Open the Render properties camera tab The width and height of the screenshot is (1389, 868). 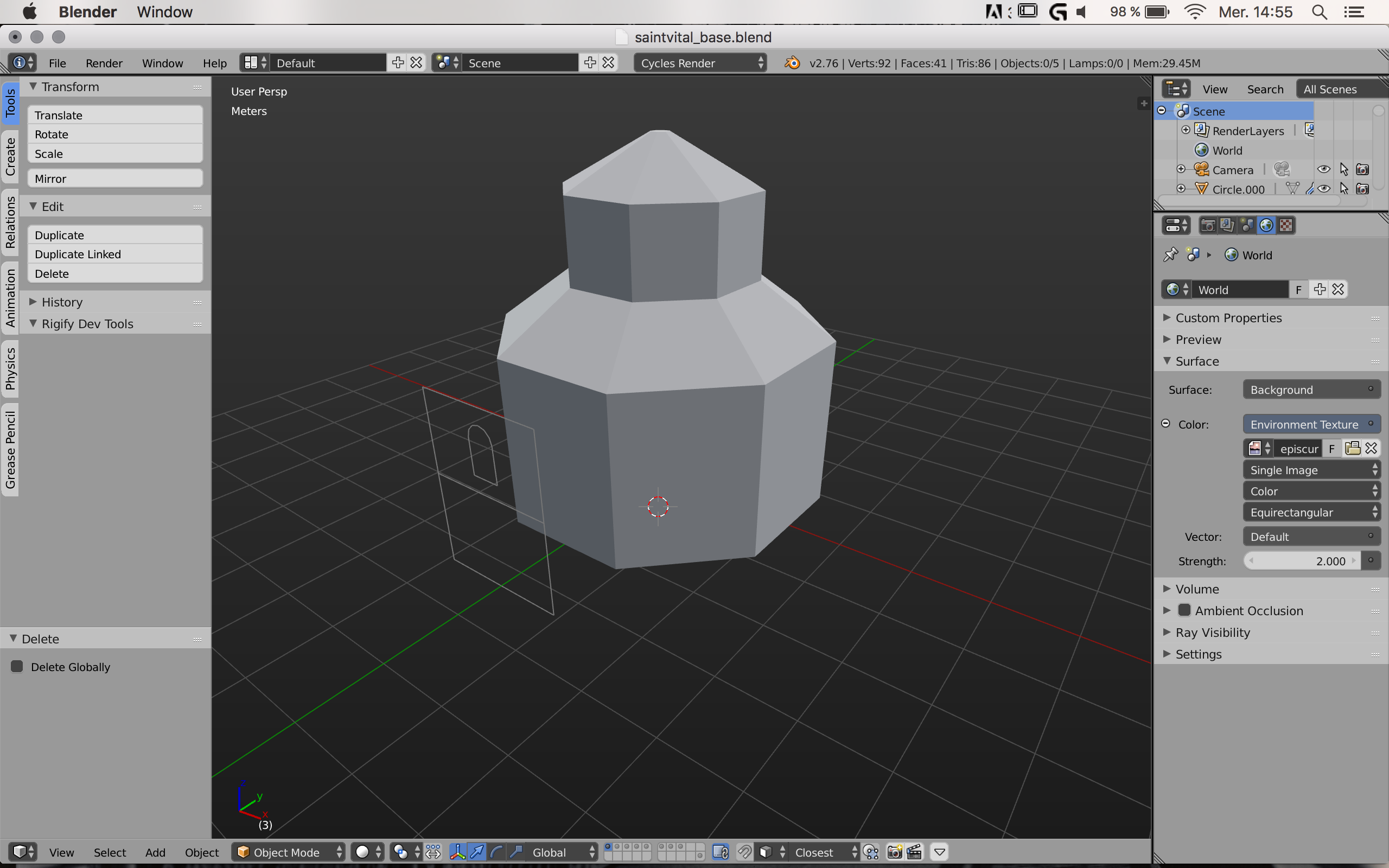(x=1208, y=225)
